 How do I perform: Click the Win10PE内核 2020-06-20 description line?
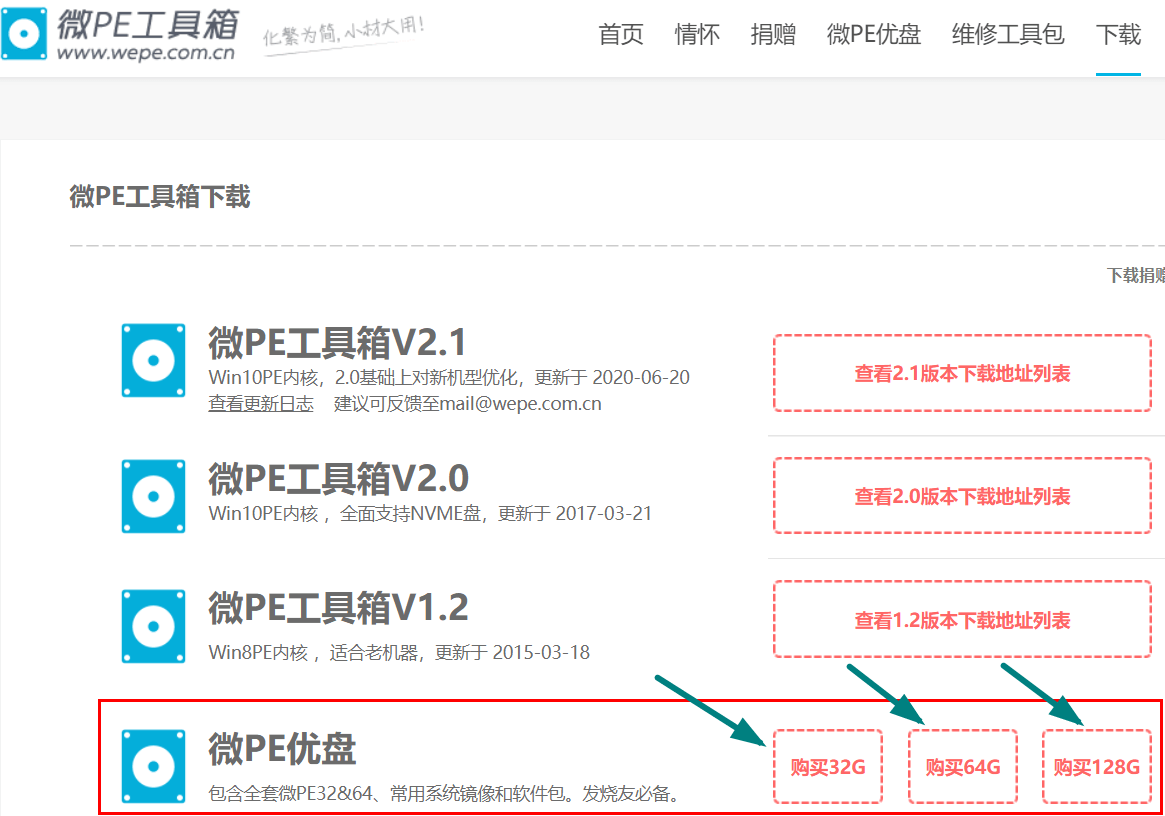[449, 377]
